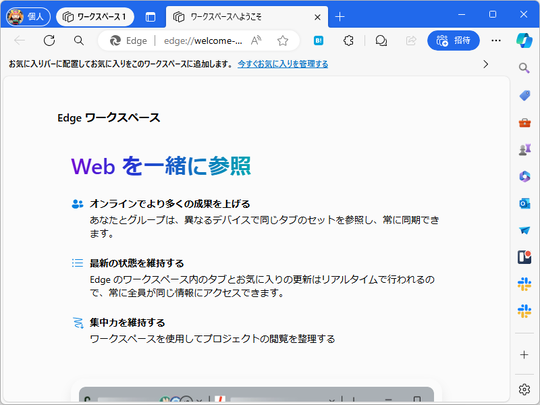Open the personal profile avatar button

click(28, 17)
